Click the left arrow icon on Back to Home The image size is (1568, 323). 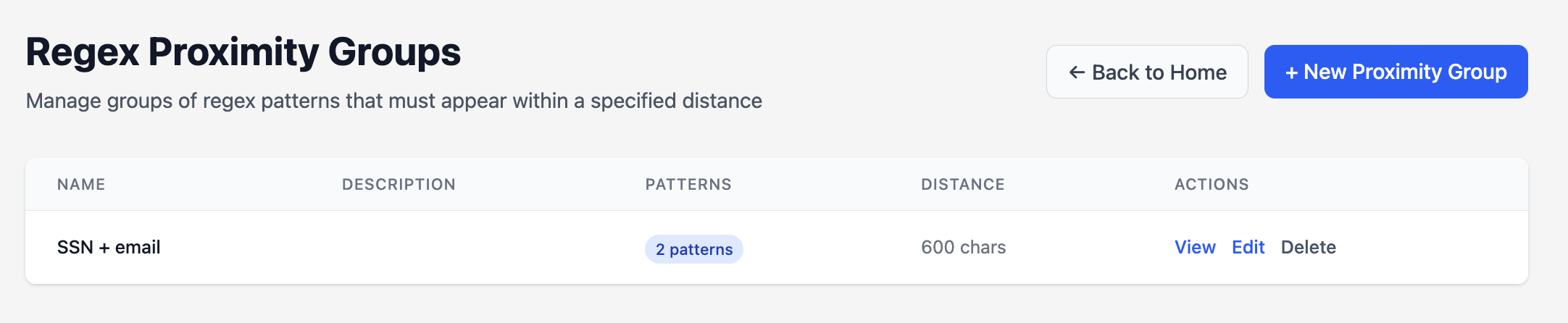pos(1077,72)
